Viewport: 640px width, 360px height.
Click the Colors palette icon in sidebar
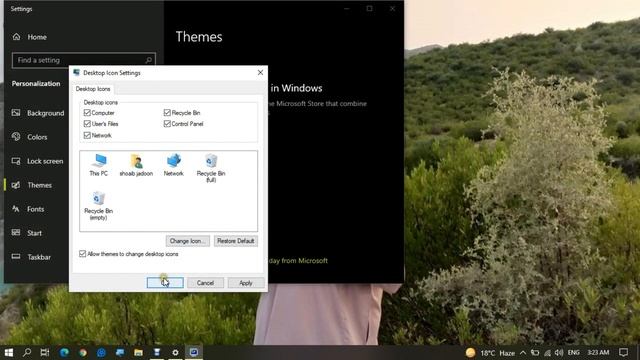16,137
